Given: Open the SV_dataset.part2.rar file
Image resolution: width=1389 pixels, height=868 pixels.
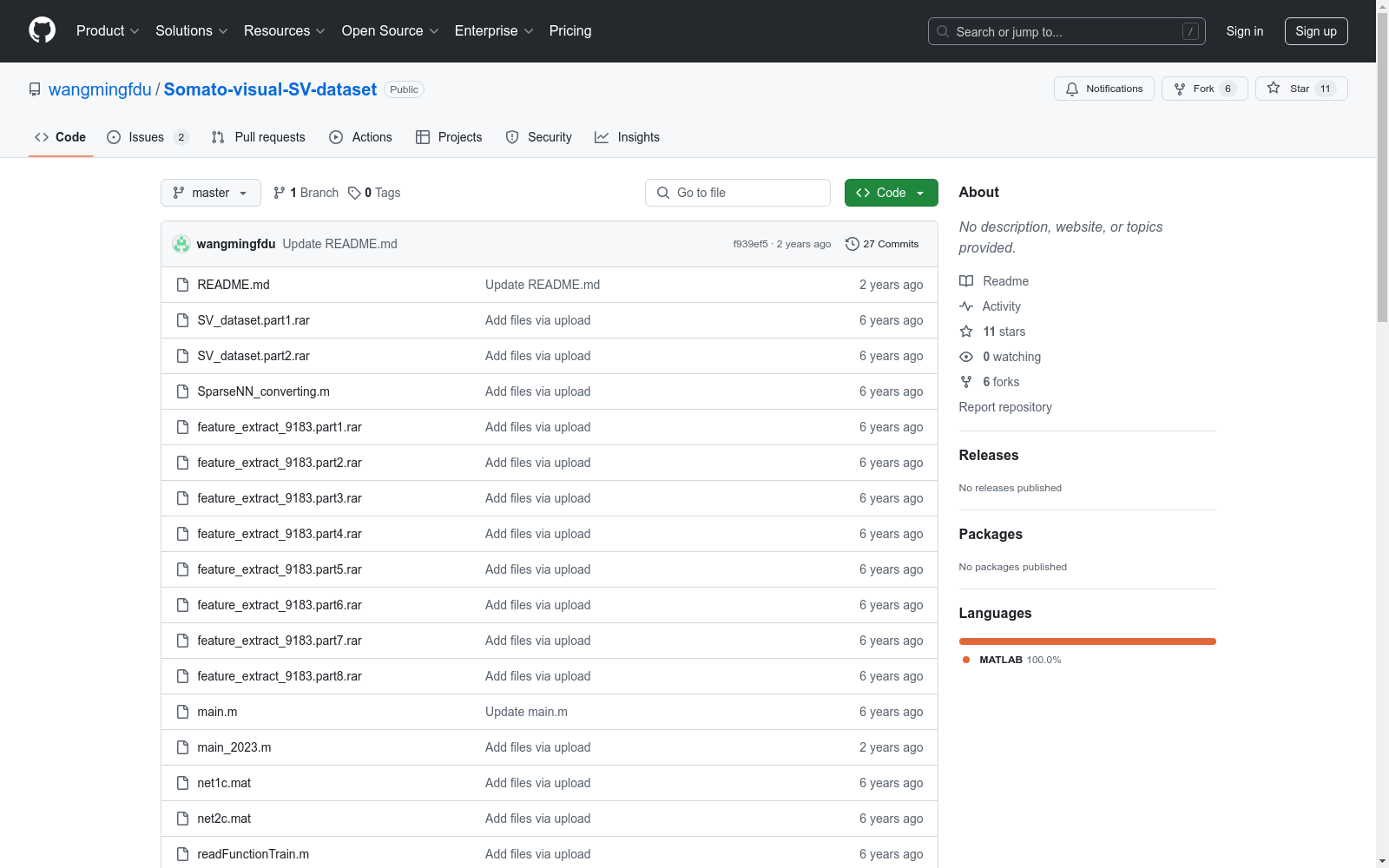Looking at the screenshot, I should point(253,356).
